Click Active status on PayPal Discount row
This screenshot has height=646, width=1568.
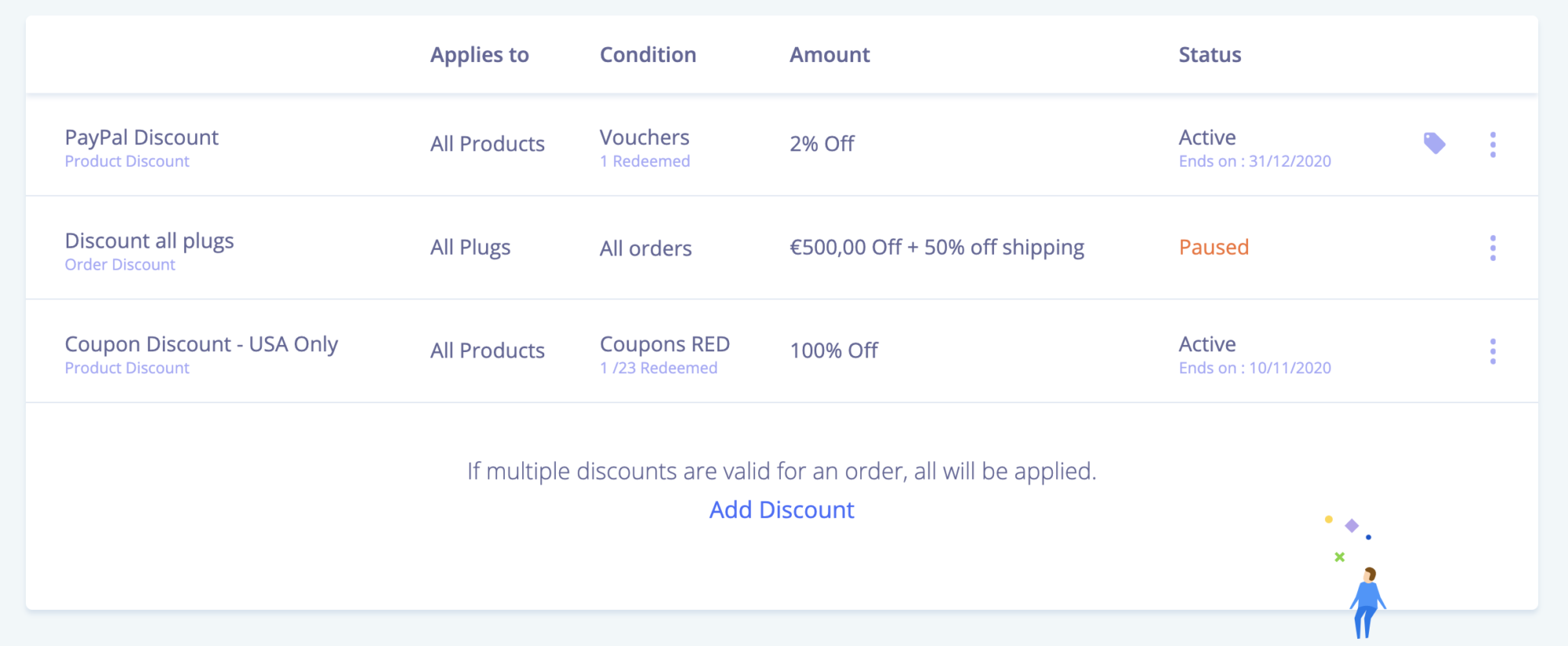1207,137
